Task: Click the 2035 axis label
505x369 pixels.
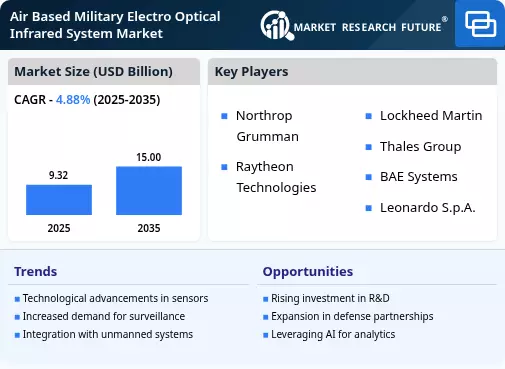Action: pyautogui.click(x=149, y=228)
